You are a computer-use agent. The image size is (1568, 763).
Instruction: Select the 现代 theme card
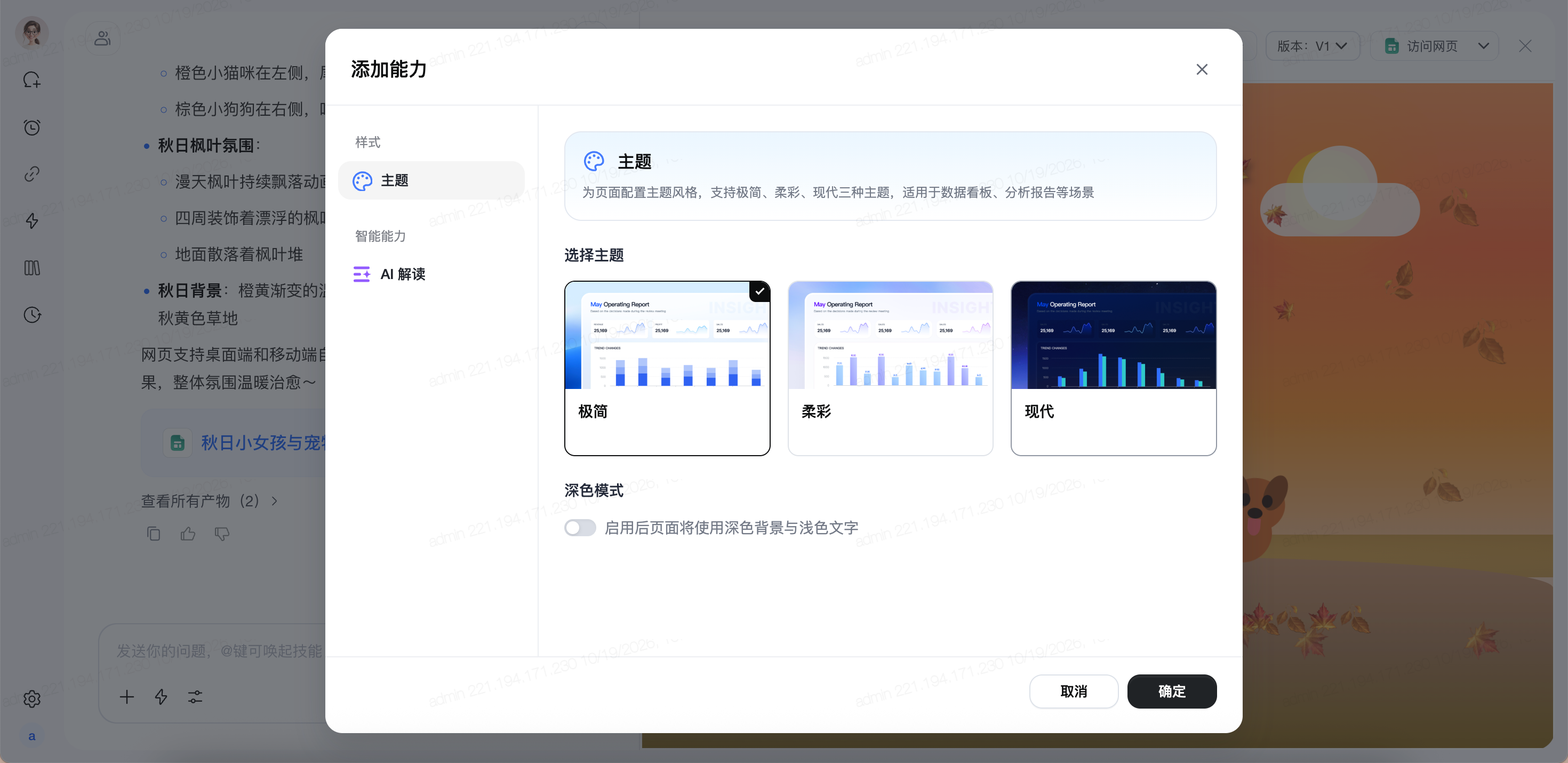[x=1113, y=368]
